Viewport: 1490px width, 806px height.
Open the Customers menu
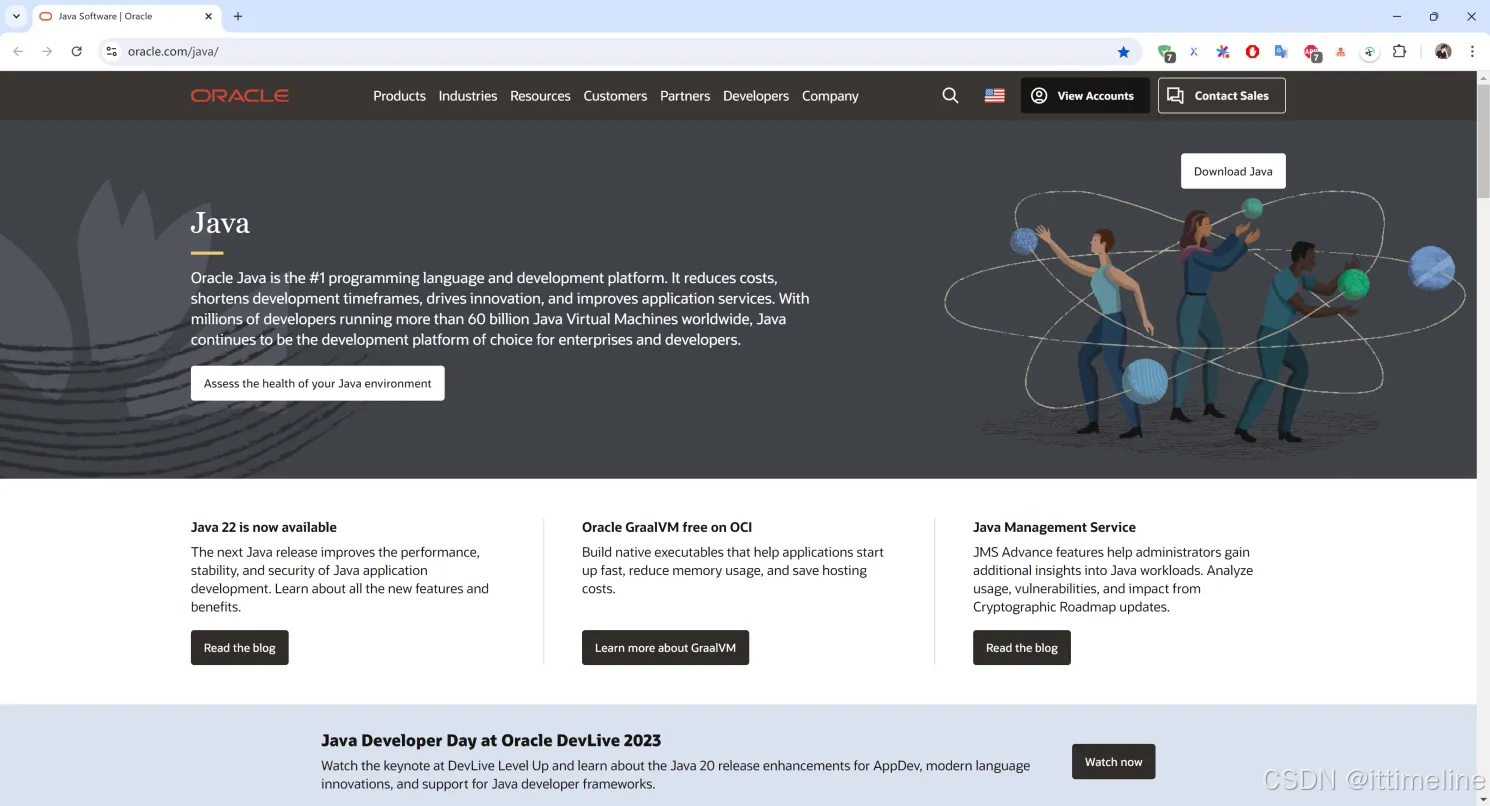point(615,96)
